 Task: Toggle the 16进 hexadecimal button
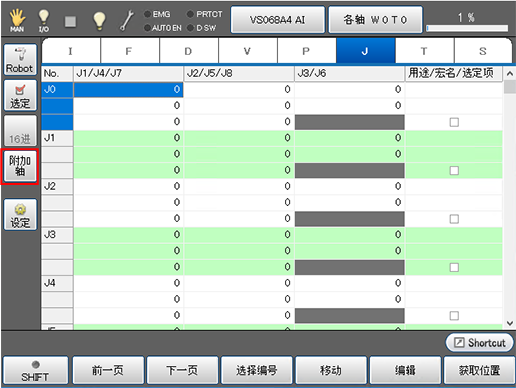20,131
